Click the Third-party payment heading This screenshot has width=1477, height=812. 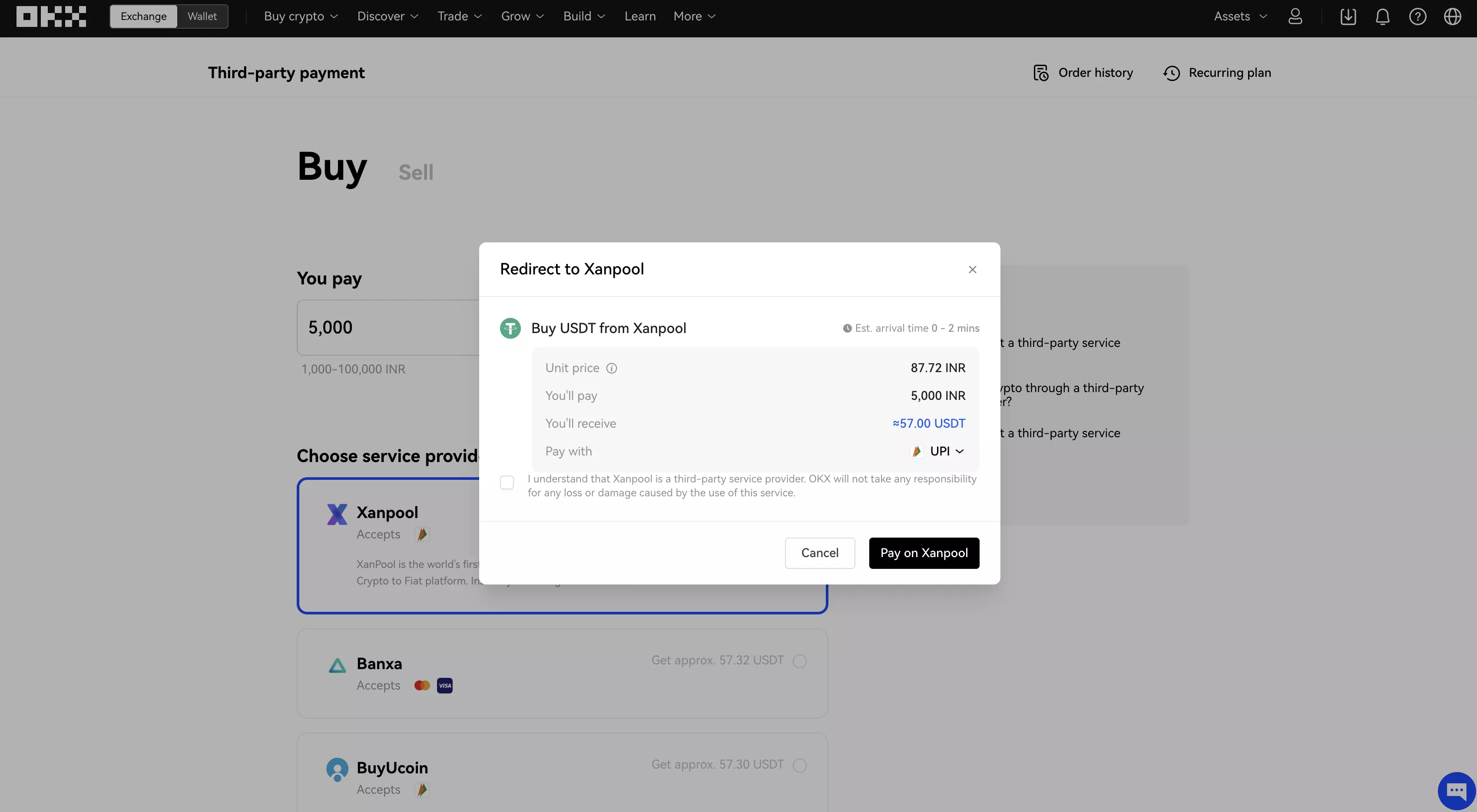click(286, 73)
